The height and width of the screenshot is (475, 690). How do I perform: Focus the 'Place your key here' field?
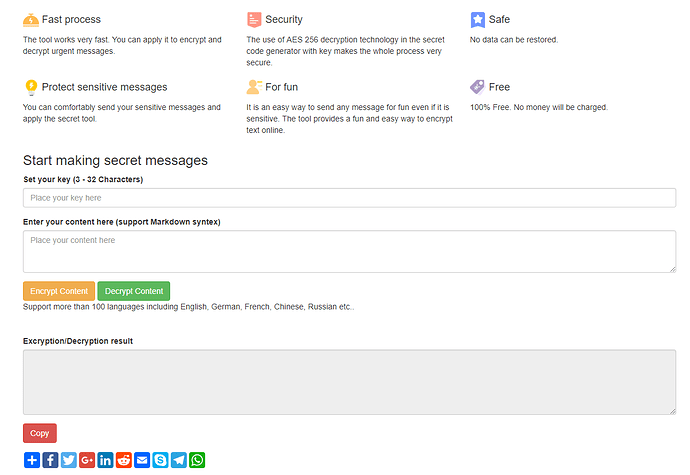tap(349, 198)
